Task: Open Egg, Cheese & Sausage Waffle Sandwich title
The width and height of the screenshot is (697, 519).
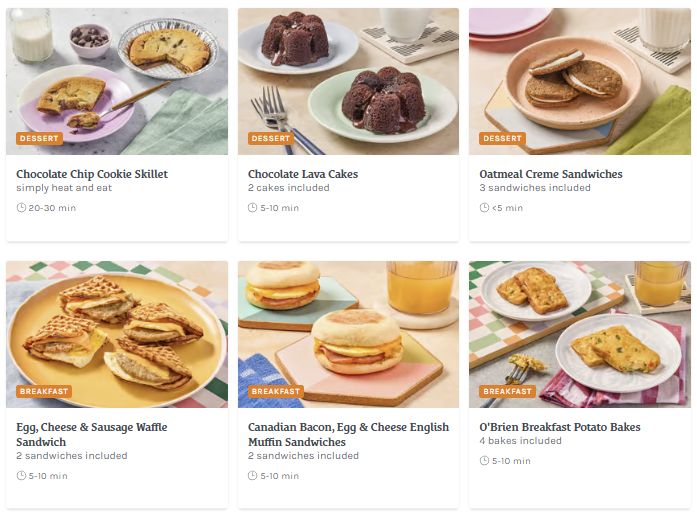Action: click(92, 434)
